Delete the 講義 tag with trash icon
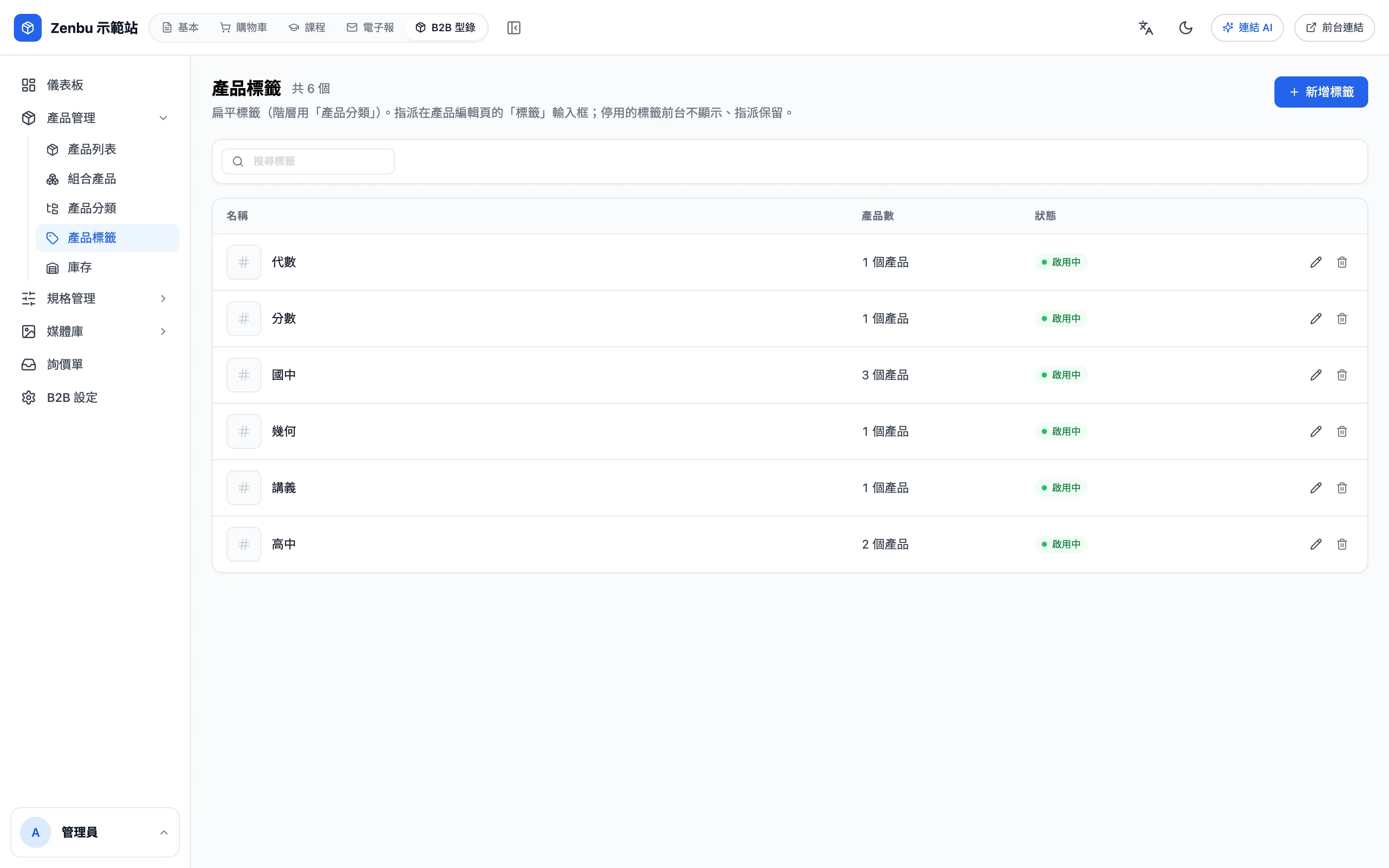1389x868 pixels. click(x=1341, y=488)
